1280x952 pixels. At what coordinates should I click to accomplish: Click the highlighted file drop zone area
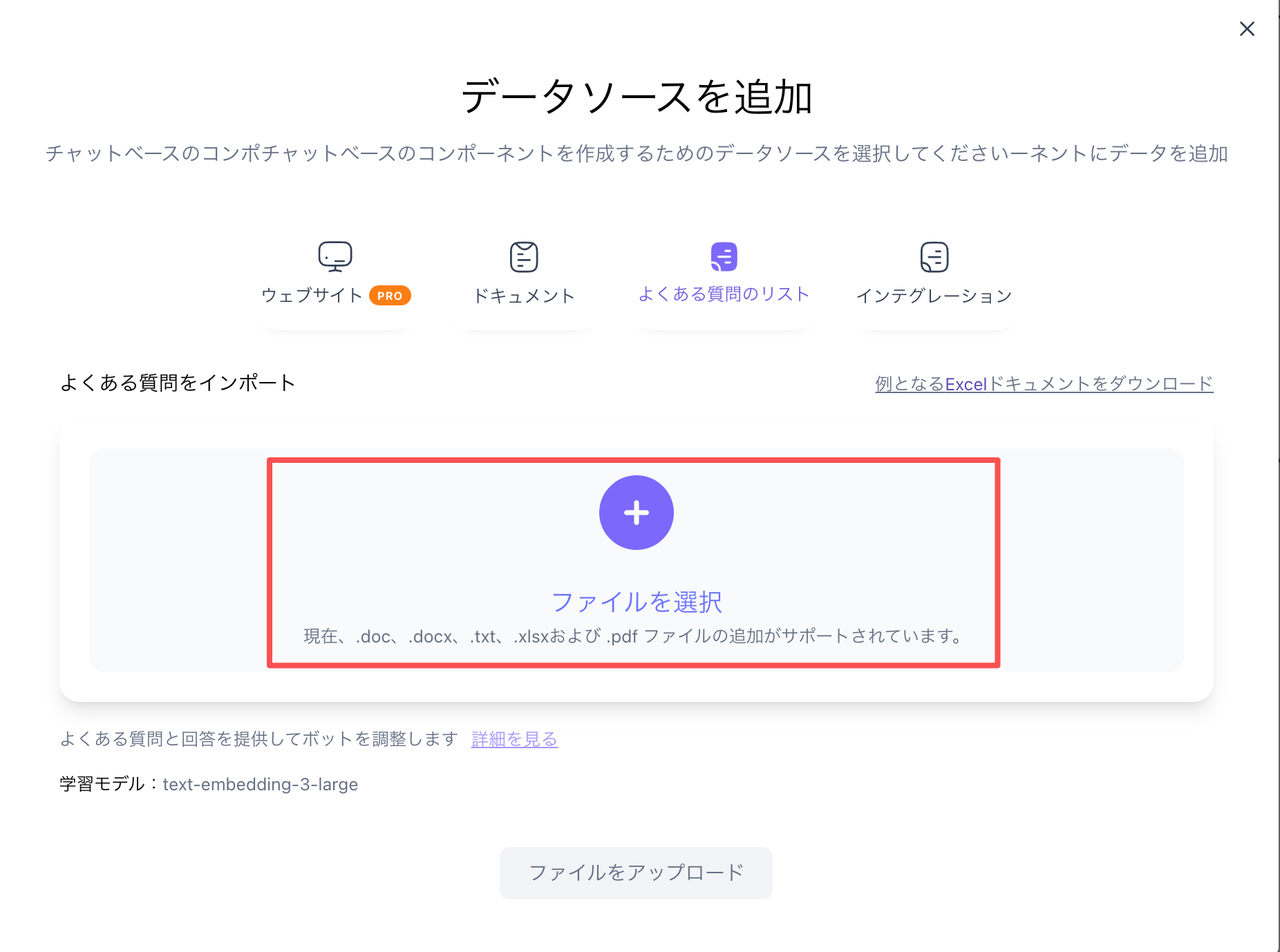(x=636, y=560)
